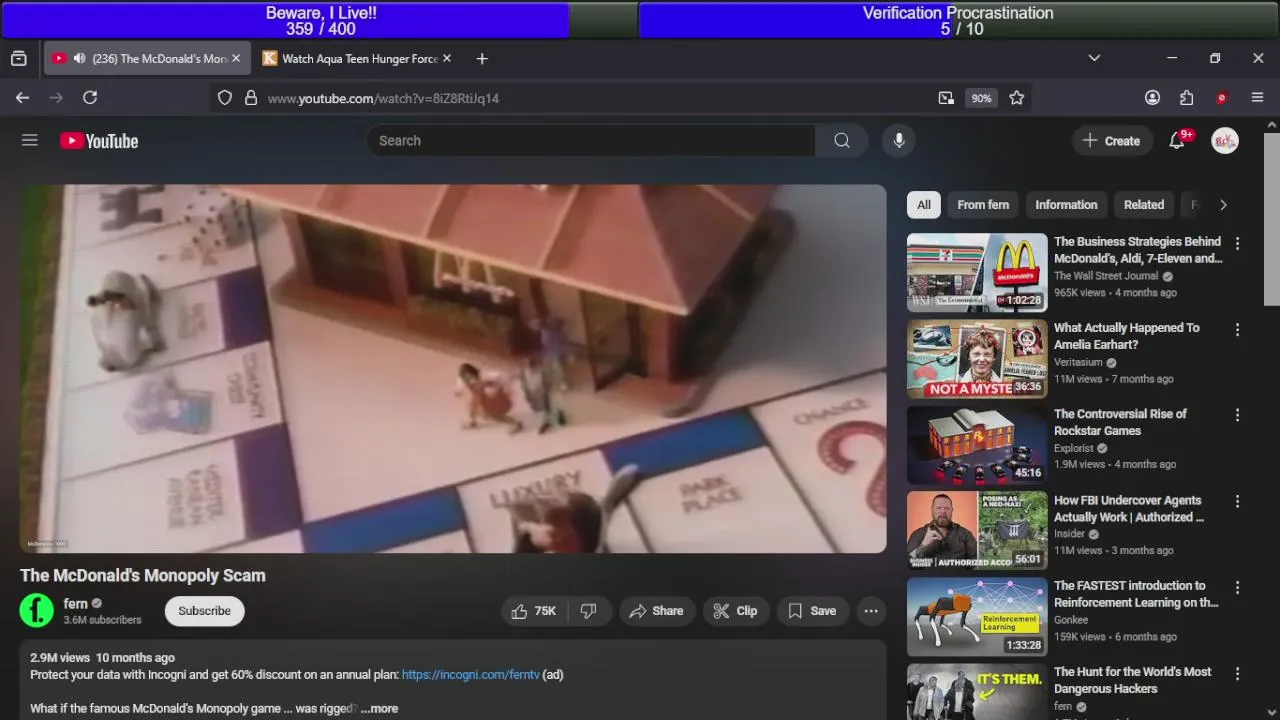Open options for Rockstar Games video
The width and height of the screenshot is (1280, 720).
click(x=1237, y=415)
